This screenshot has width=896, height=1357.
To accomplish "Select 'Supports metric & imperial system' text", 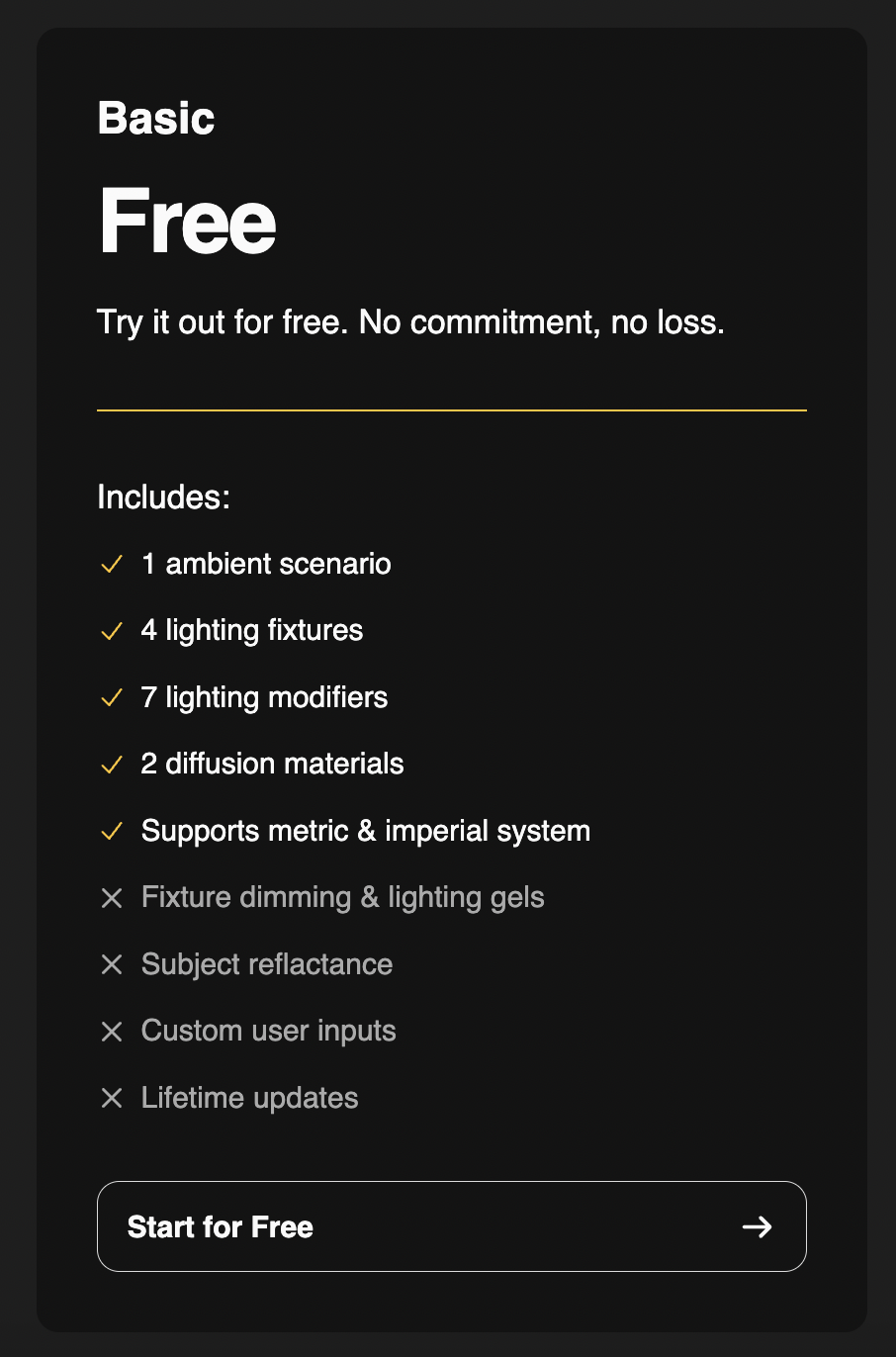I will (x=365, y=831).
